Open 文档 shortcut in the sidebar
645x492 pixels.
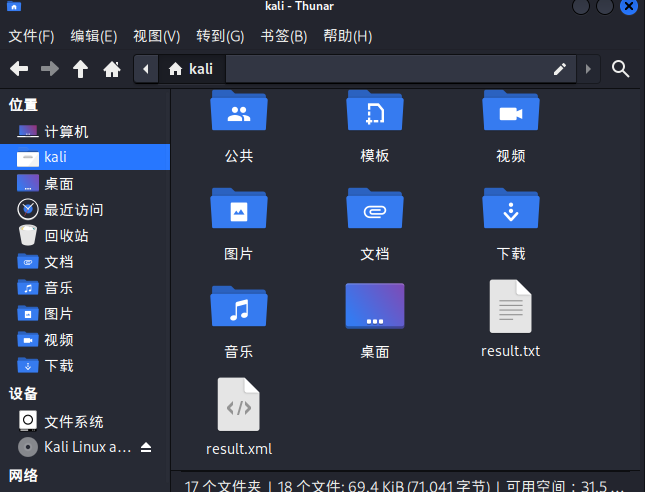[85, 262]
